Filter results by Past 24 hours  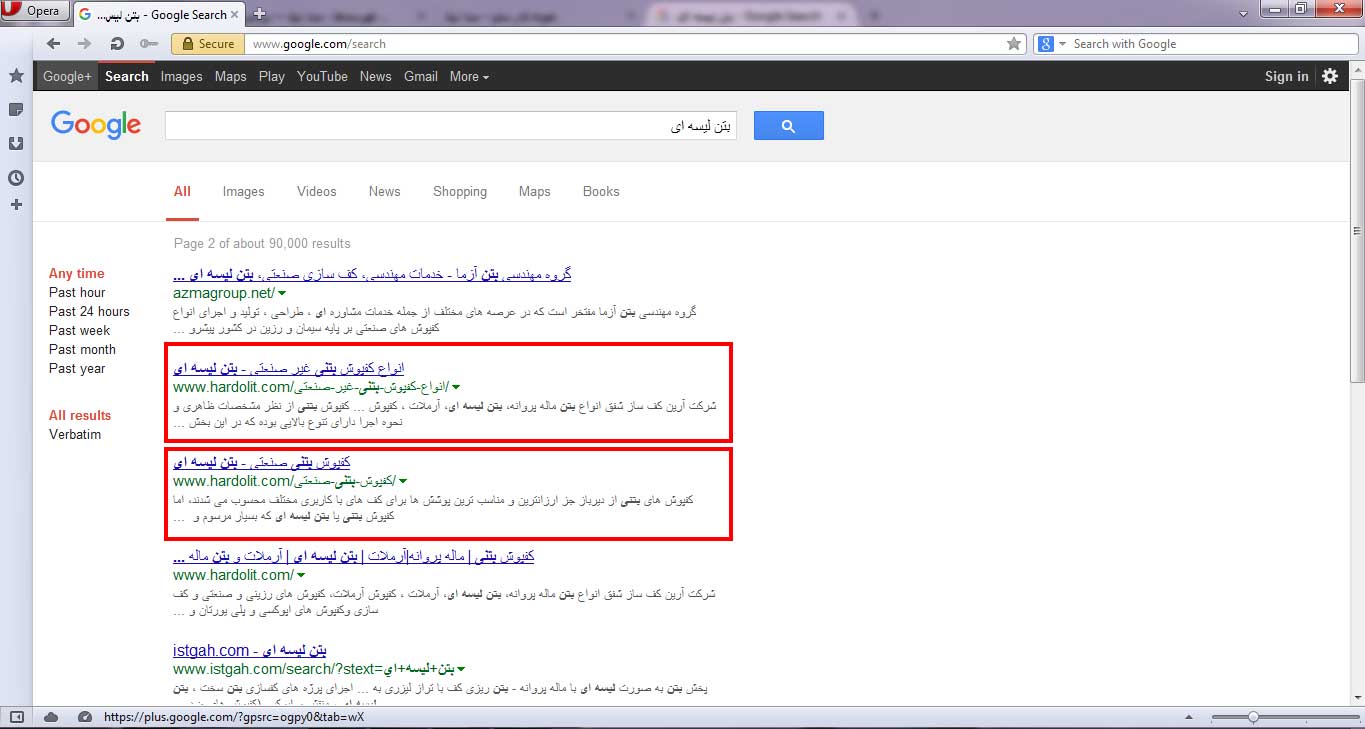pyautogui.click(x=89, y=311)
